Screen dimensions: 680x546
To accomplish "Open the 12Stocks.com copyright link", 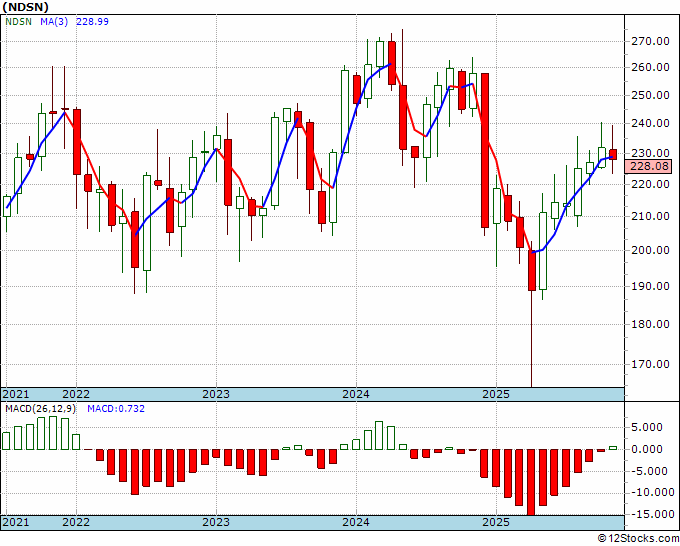I will pyautogui.click(x=638, y=539).
